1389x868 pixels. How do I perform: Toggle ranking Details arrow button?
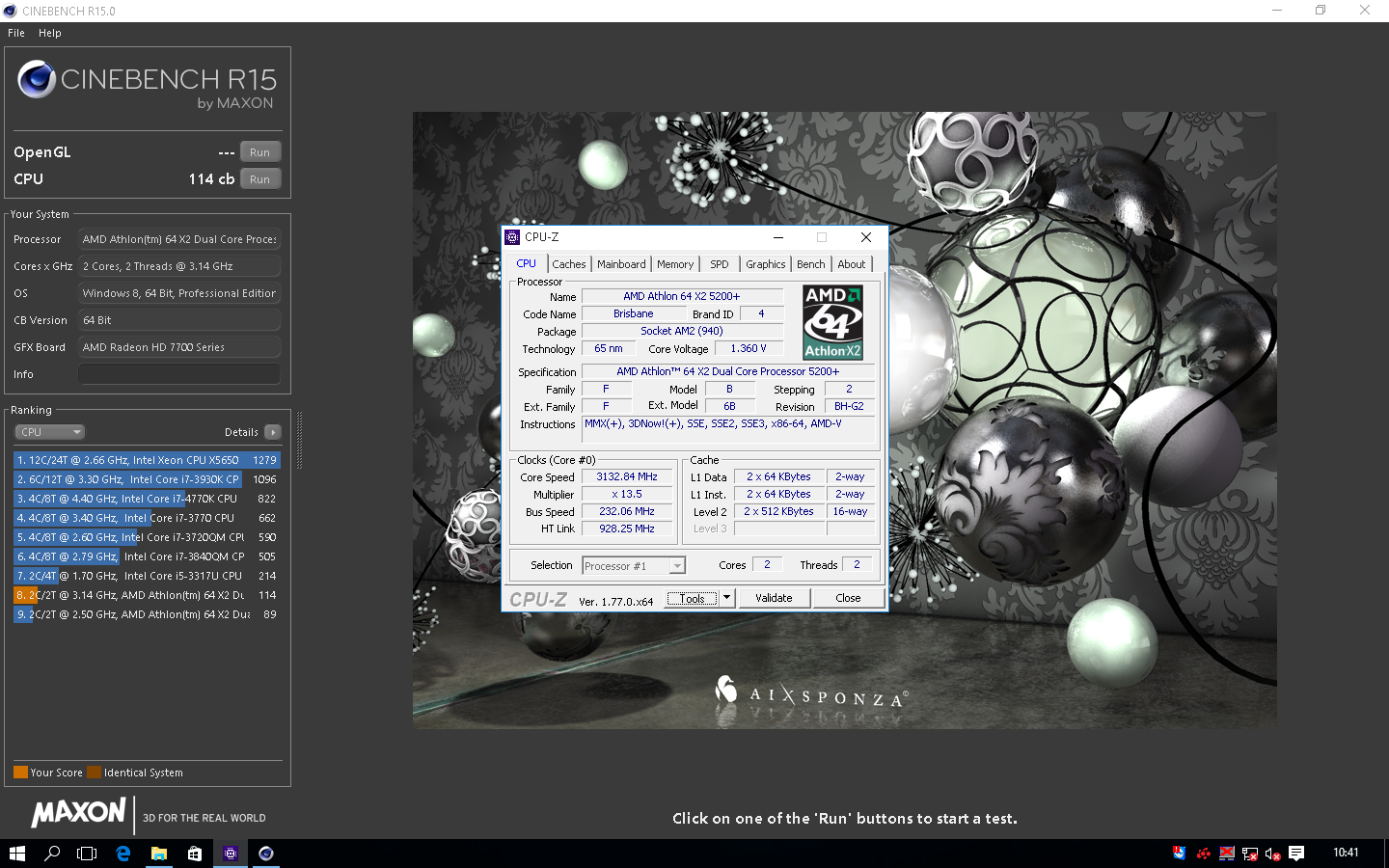(273, 432)
